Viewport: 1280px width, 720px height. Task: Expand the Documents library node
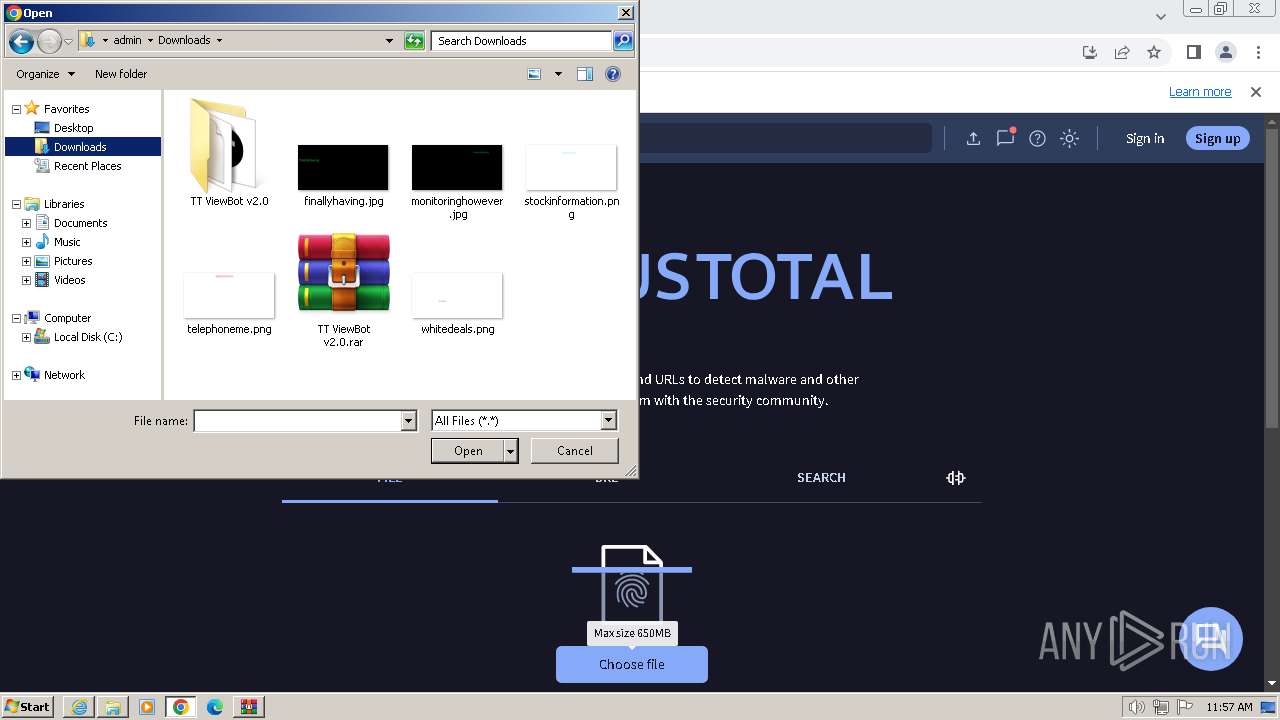tap(26, 223)
